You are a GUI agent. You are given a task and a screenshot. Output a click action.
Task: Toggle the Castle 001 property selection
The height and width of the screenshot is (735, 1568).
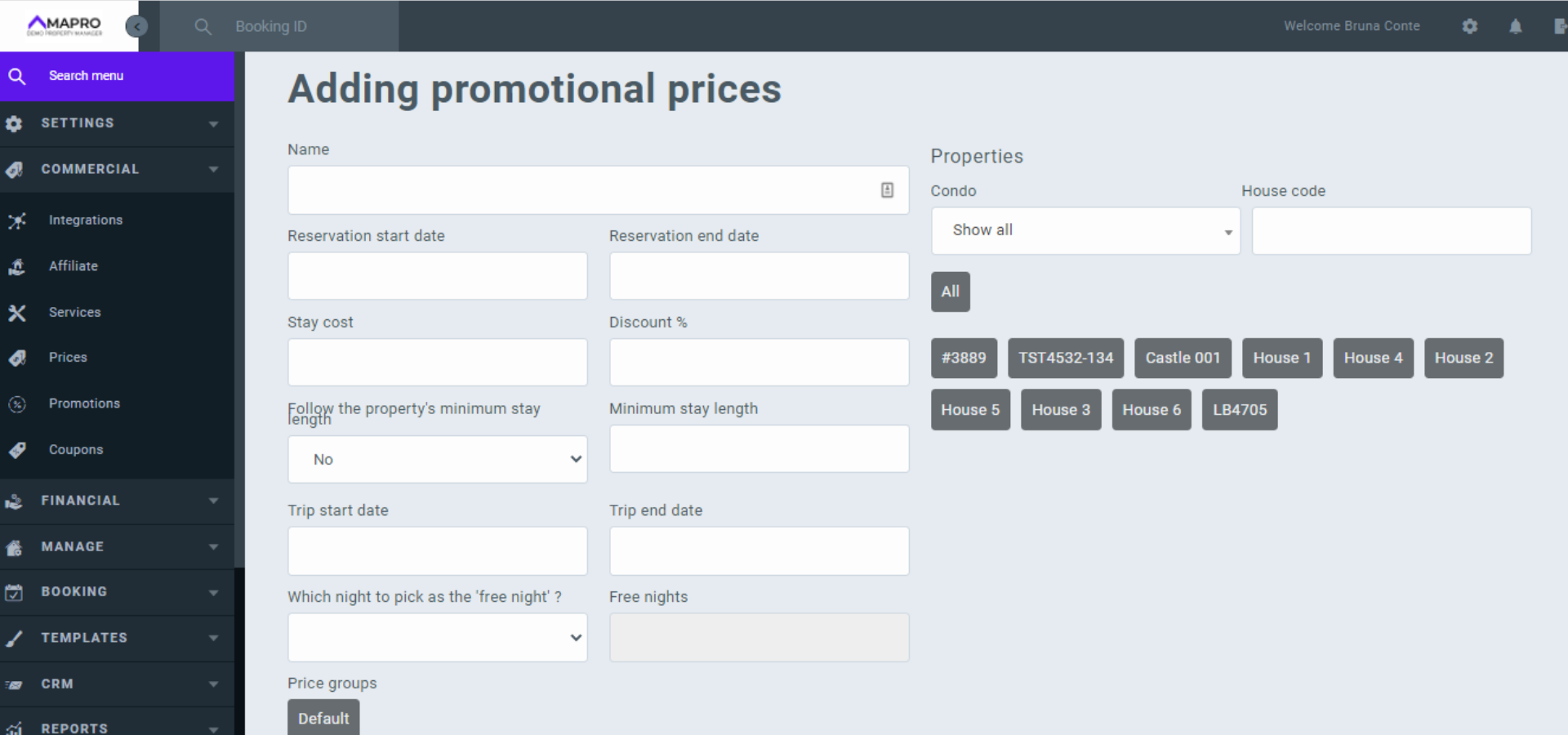tap(1182, 358)
